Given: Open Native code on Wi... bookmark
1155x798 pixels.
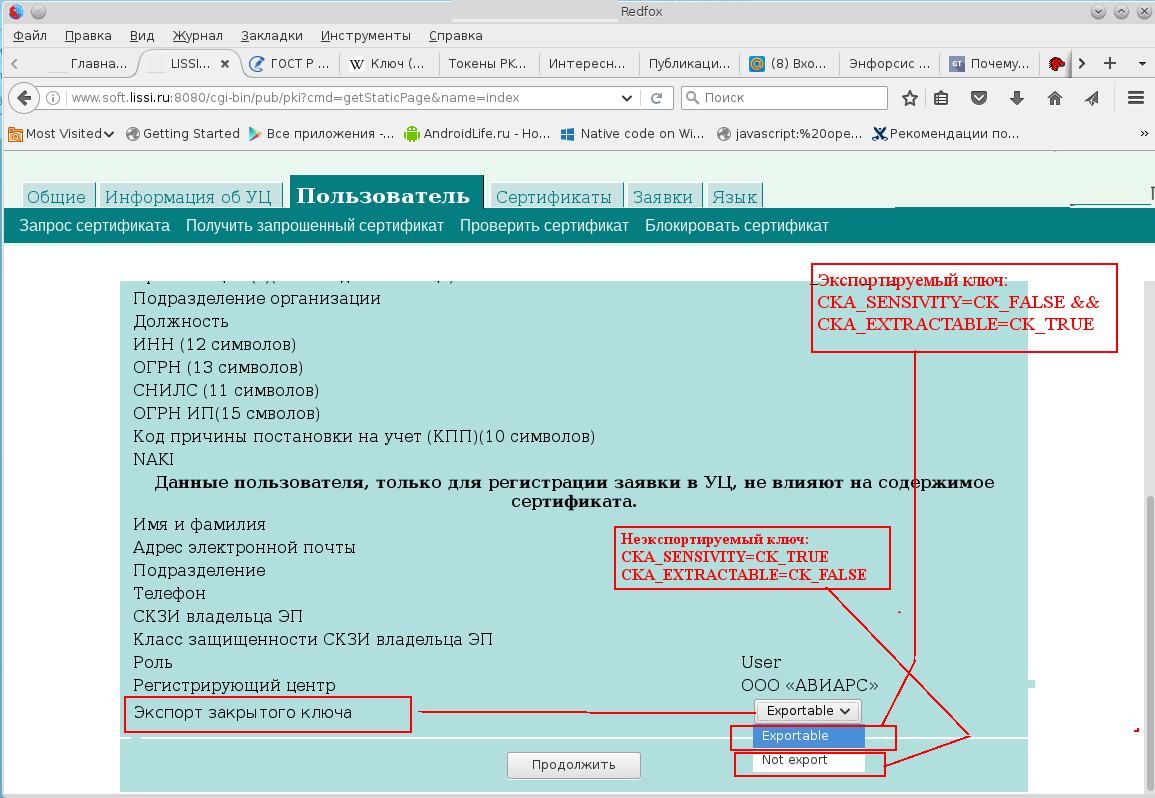Looking at the screenshot, I should click(632, 133).
